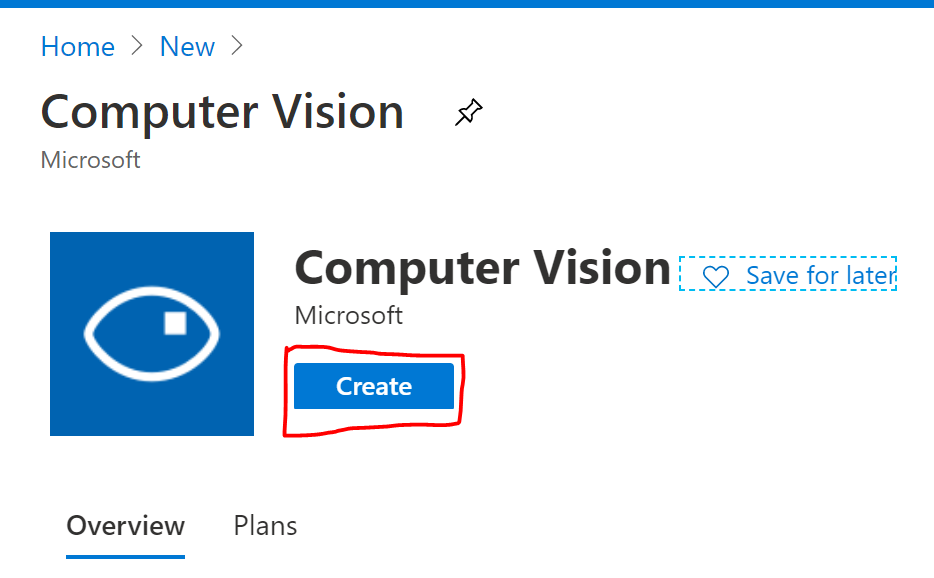Click the Save for later text

pyautogui.click(x=821, y=276)
